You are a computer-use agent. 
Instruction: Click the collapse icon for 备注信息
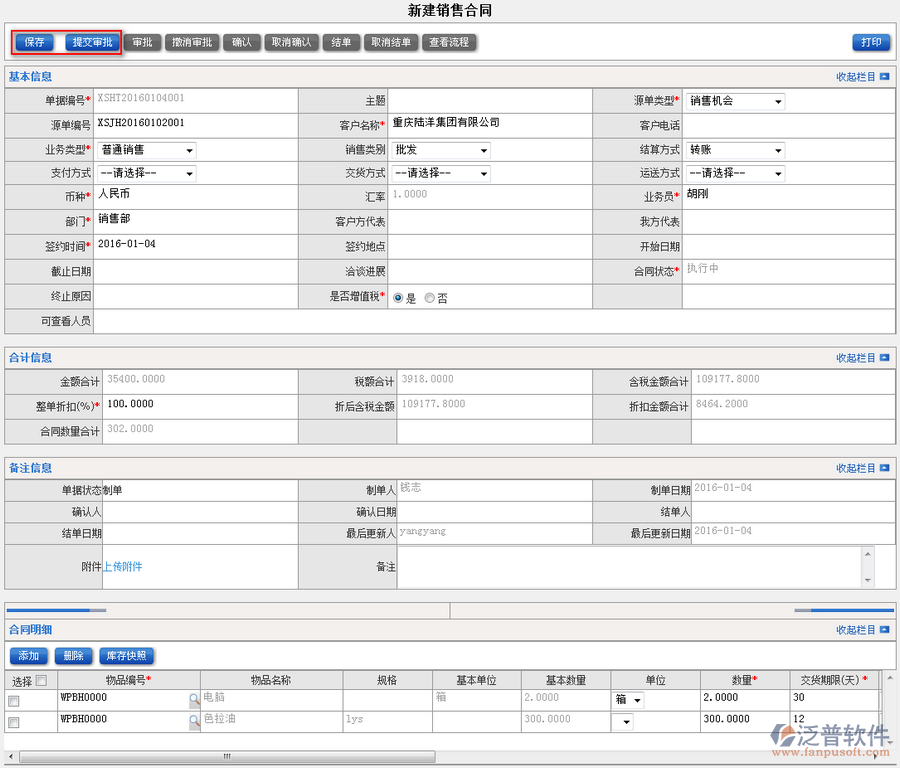(x=884, y=468)
